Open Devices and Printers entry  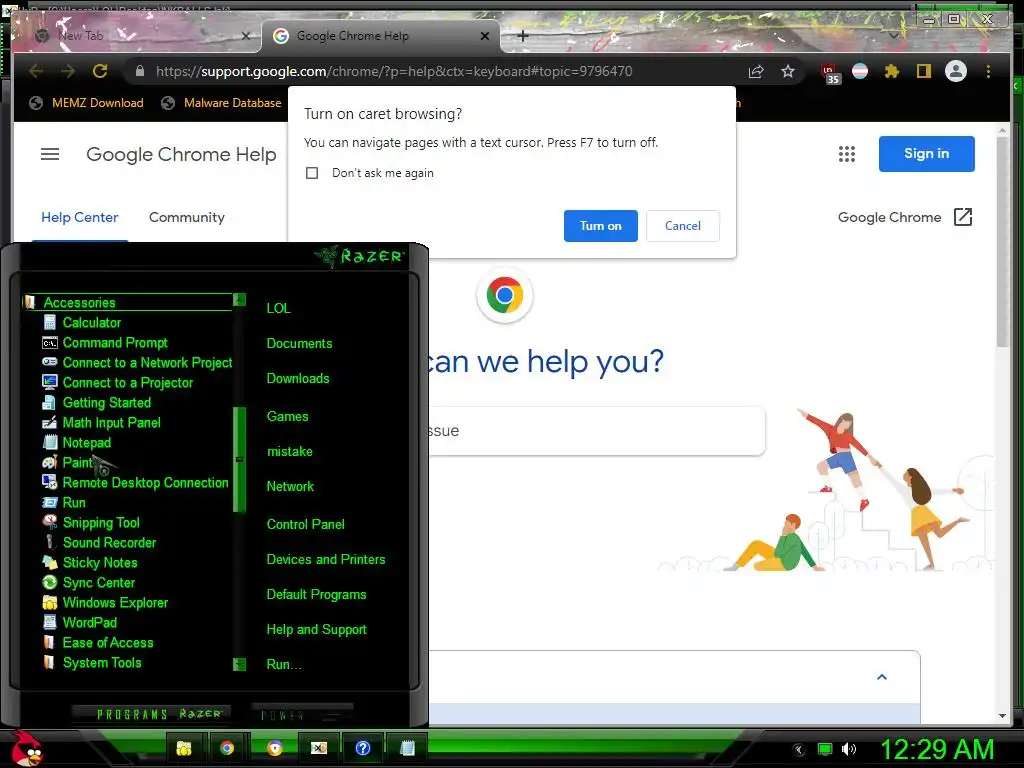pos(326,560)
